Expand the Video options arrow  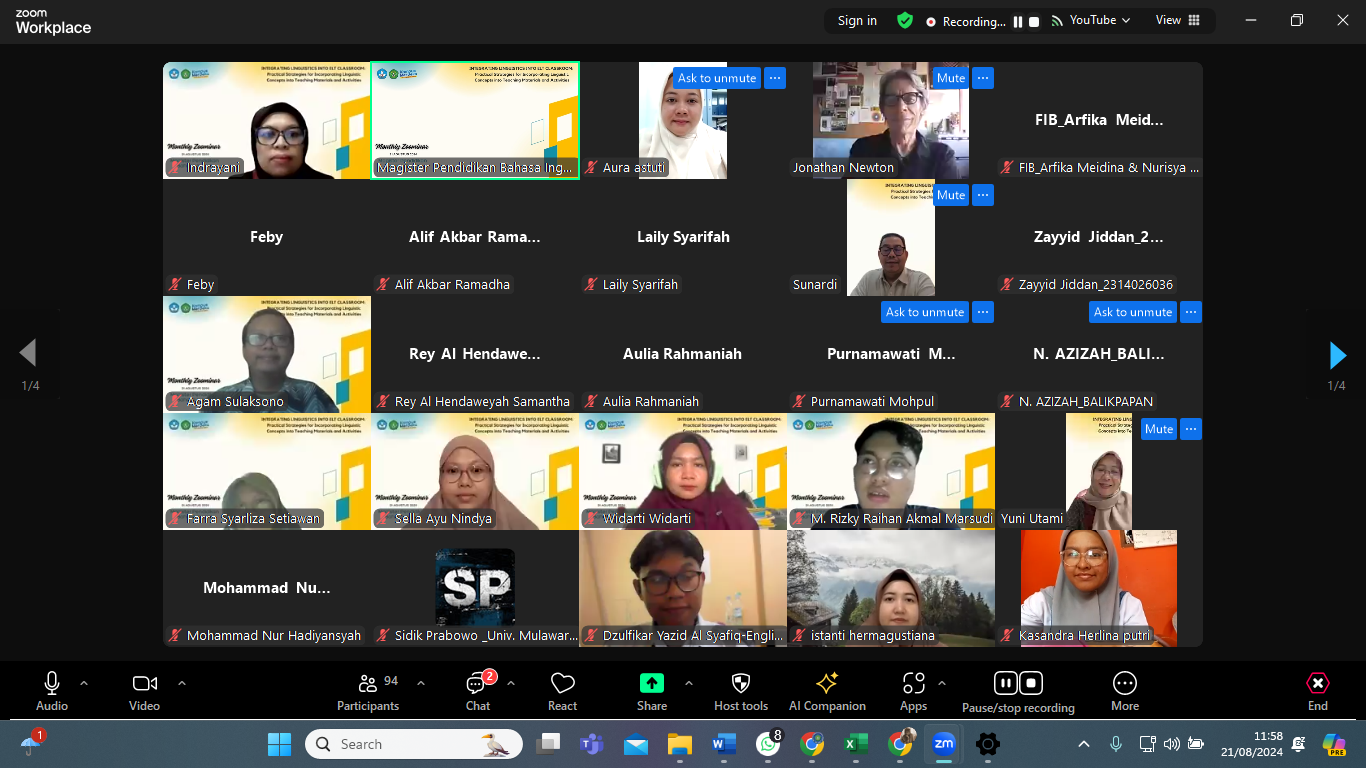click(x=182, y=684)
